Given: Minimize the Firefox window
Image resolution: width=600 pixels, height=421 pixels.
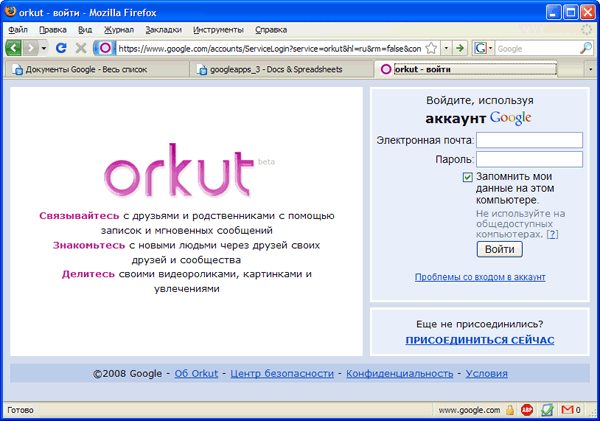Looking at the screenshot, I should (553, 13).
